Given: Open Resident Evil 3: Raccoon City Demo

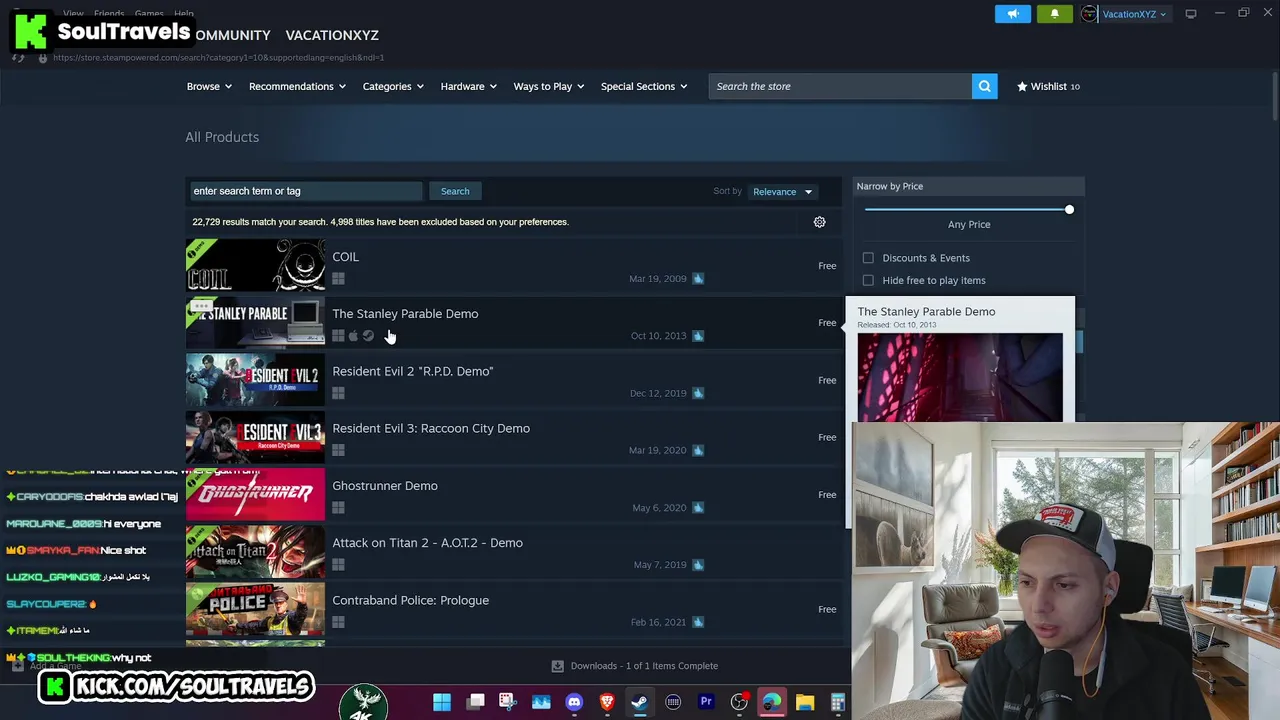Looking at the screenshot, I should (431, 428).
